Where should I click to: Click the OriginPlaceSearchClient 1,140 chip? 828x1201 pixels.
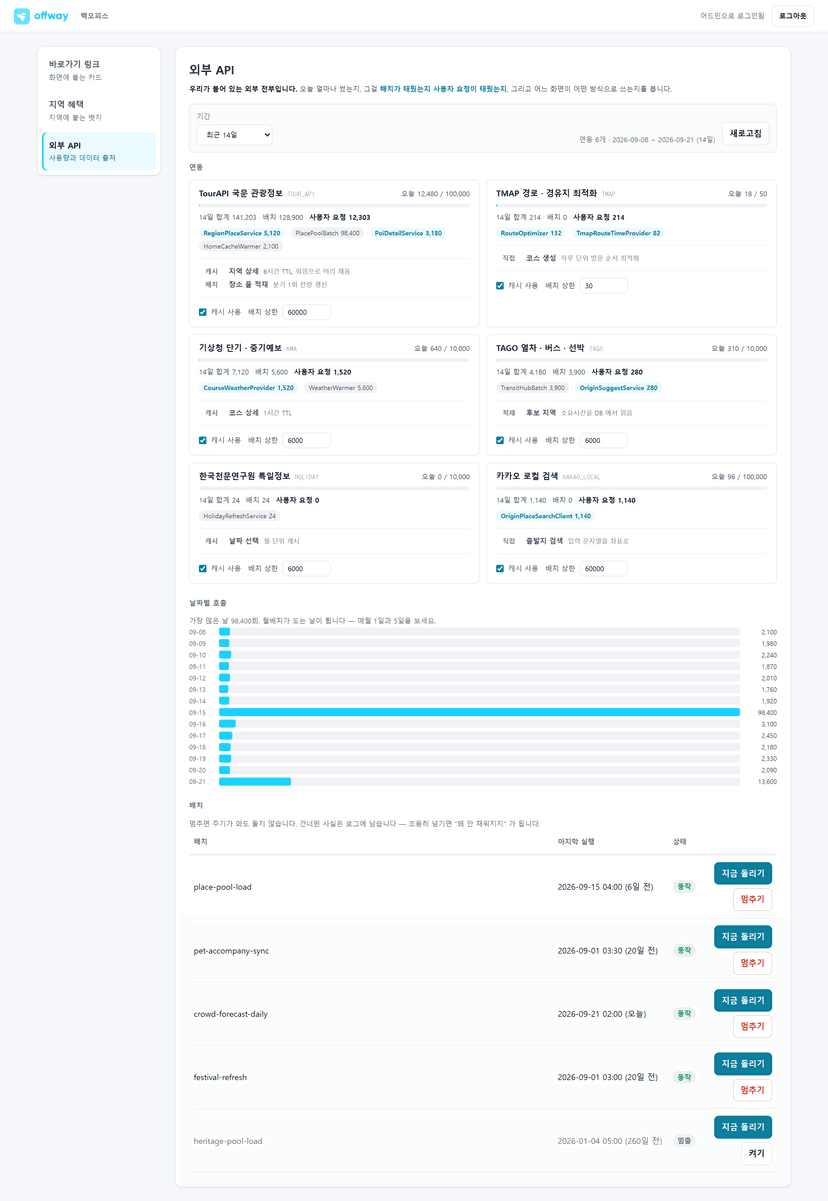pyautogui.click(x=545, y=516)
